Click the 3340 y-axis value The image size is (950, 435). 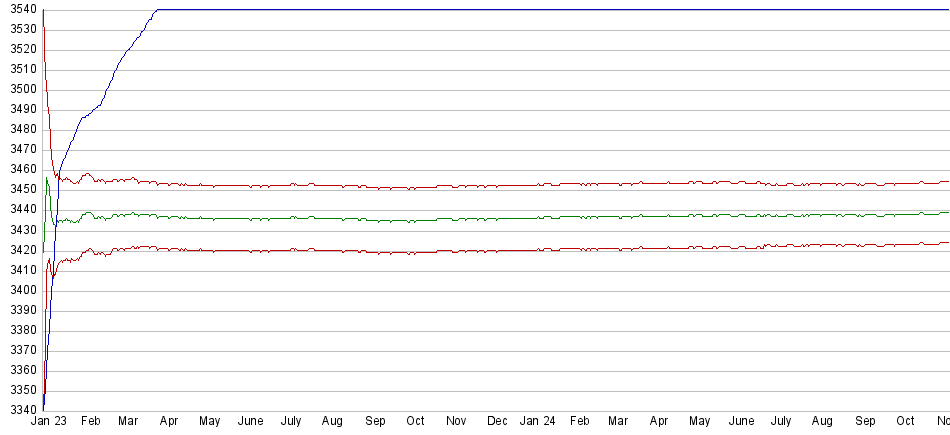pos(20,410)
